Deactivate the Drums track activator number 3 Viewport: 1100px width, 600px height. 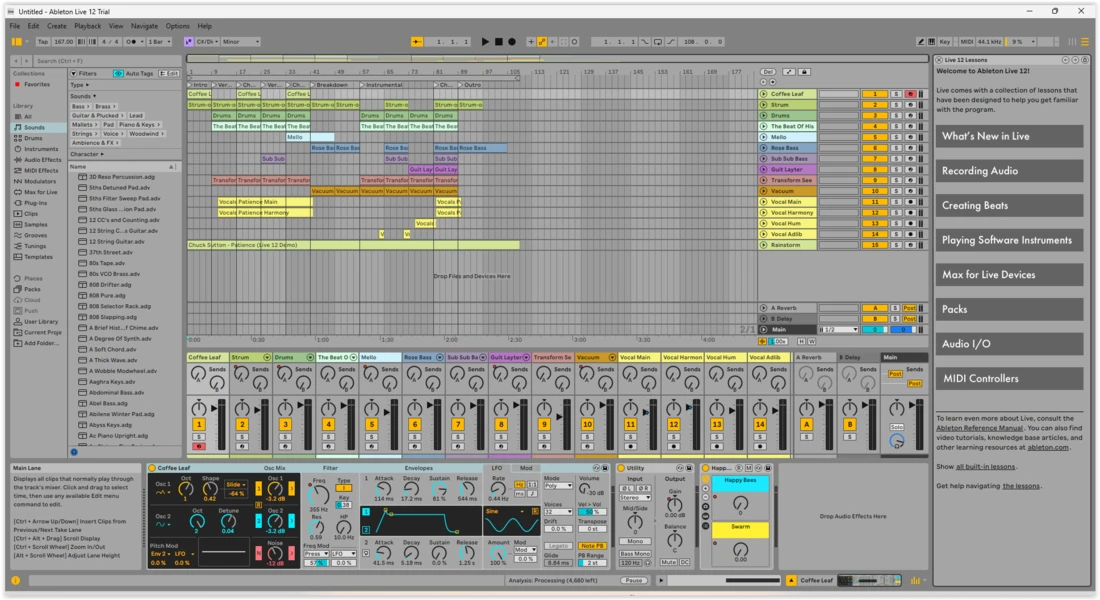pos(875,116)
